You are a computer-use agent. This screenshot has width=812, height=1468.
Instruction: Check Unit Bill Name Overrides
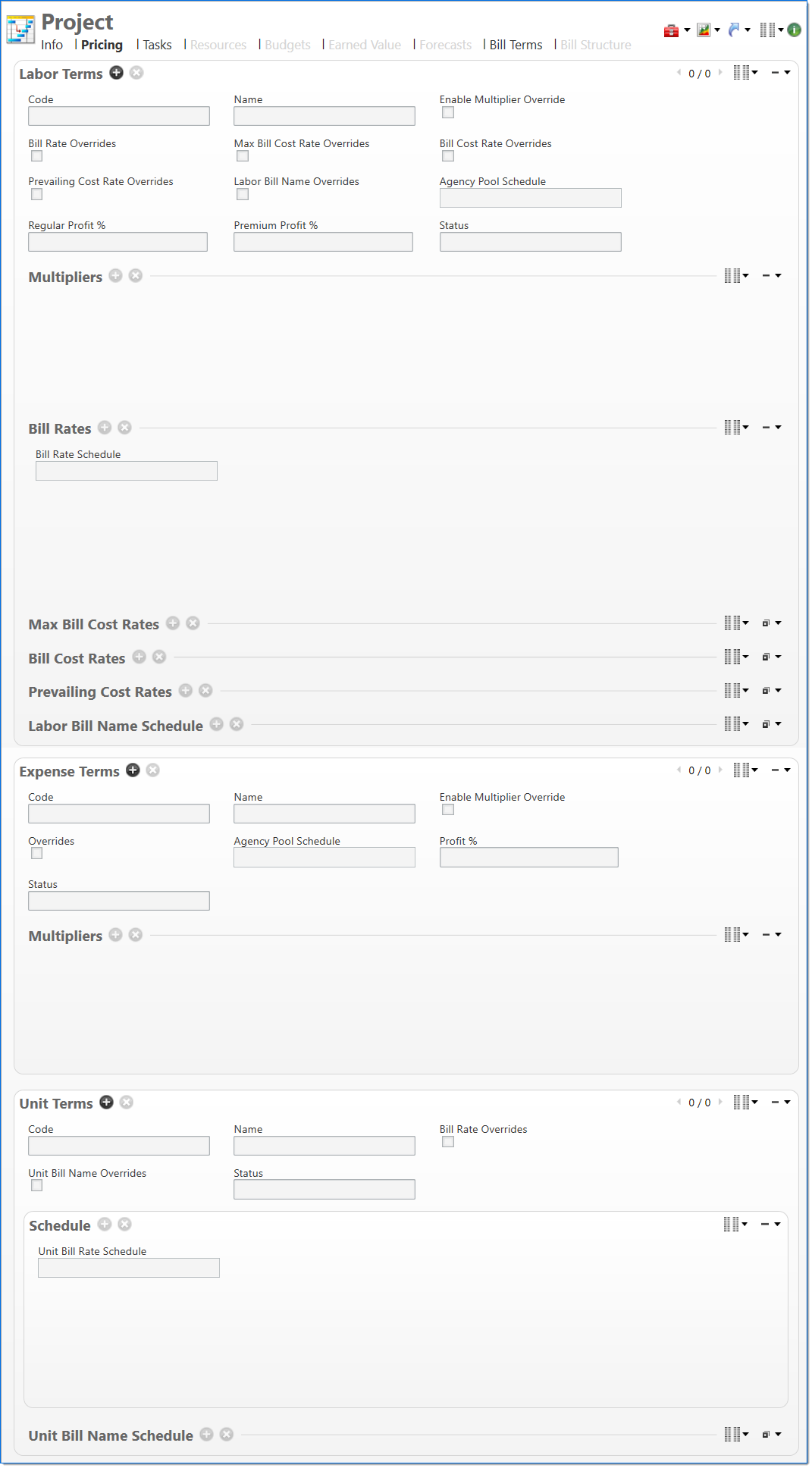coord(36,1186)
